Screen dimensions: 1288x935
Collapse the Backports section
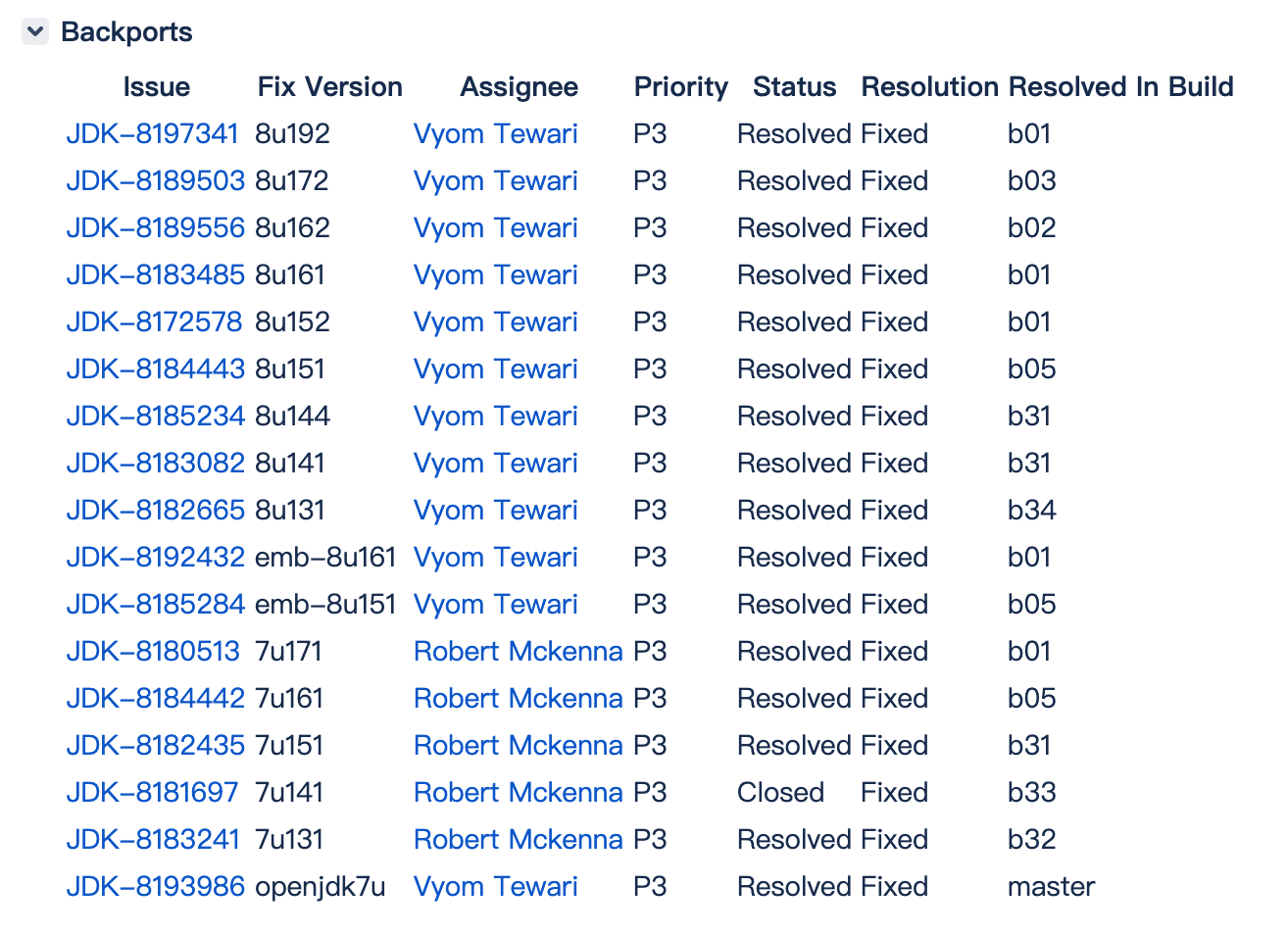pyautogui.click(x=35, y=31)
